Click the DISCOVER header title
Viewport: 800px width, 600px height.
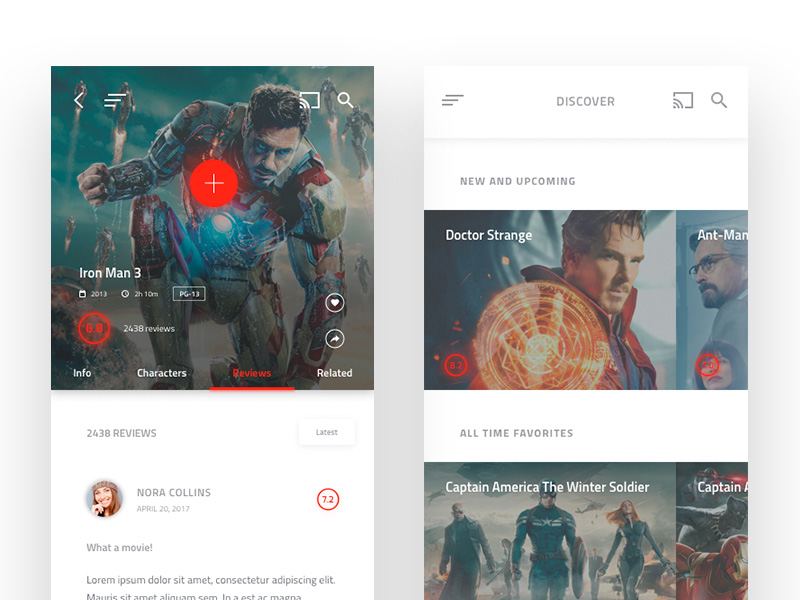click(x=585, y=102)
